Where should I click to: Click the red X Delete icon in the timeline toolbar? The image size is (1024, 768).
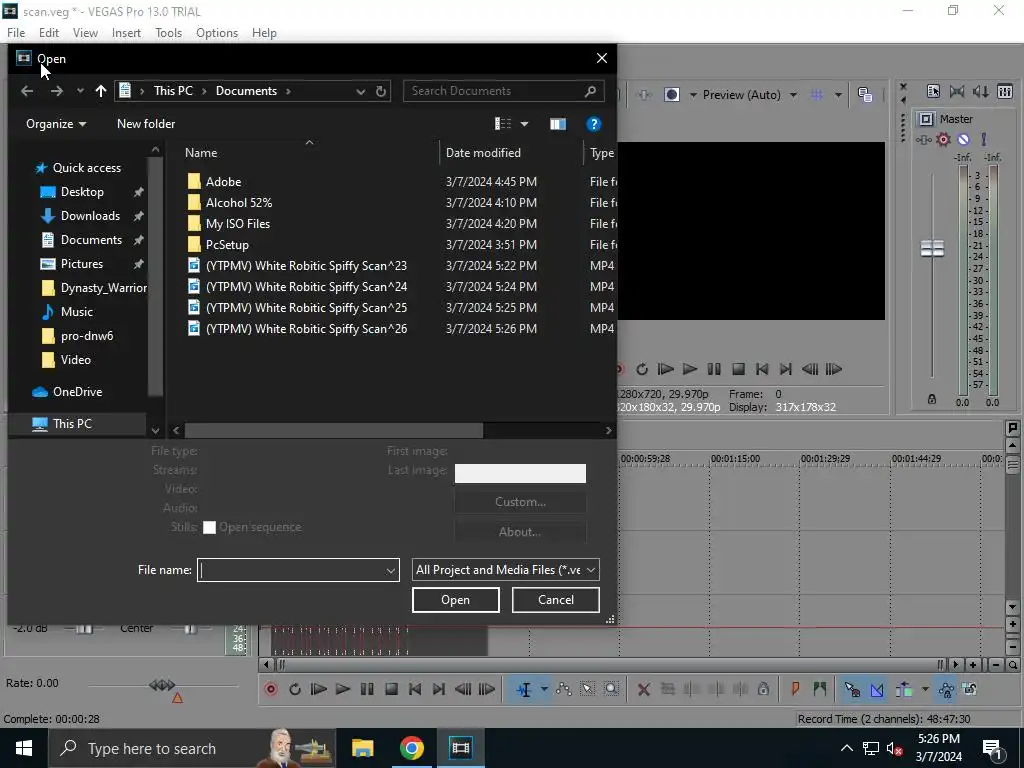point(643,689)
